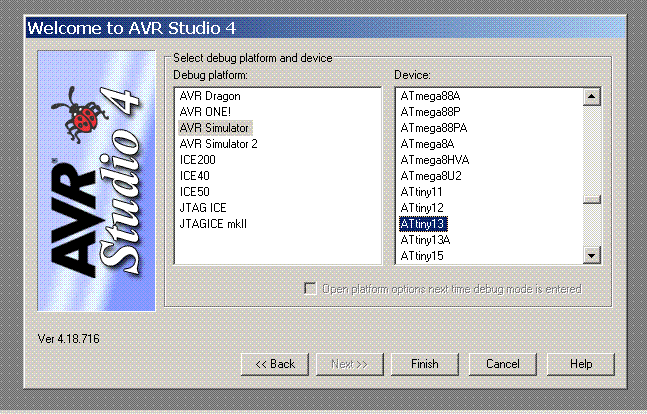The width and height of the screenshot is (647, 414).
Task: Click device list scroll down arrow
Action: [592, 255]
